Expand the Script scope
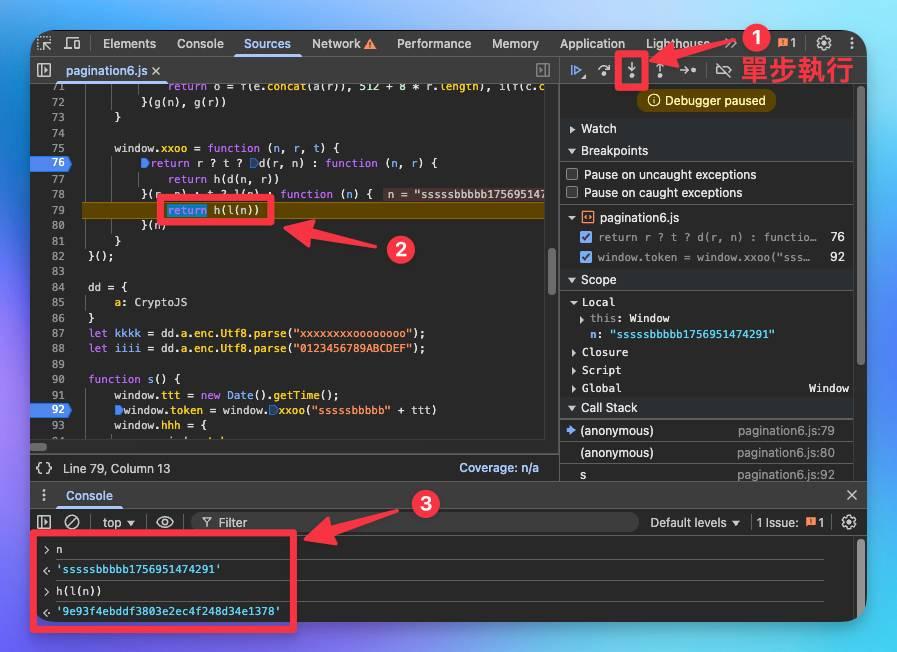Screen dimensions: 897x652 [574, 371]
